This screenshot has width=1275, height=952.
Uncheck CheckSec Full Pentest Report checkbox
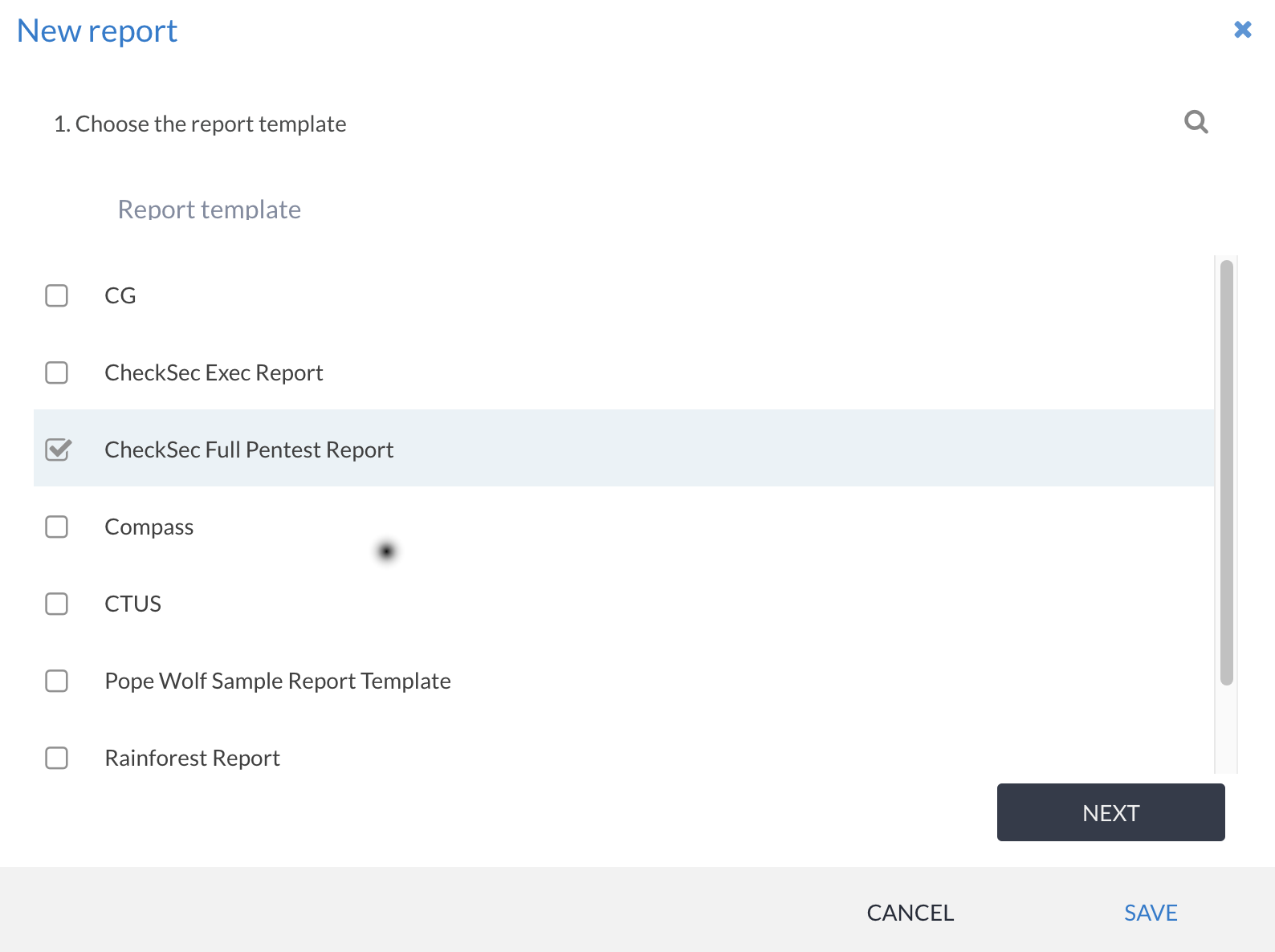point(58,450)
